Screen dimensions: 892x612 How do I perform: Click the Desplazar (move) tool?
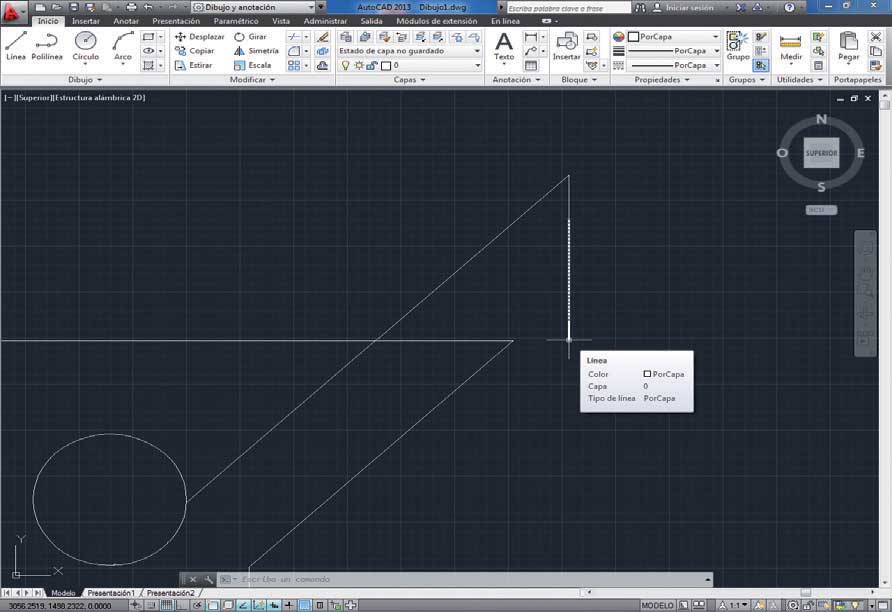click(200, 36)
